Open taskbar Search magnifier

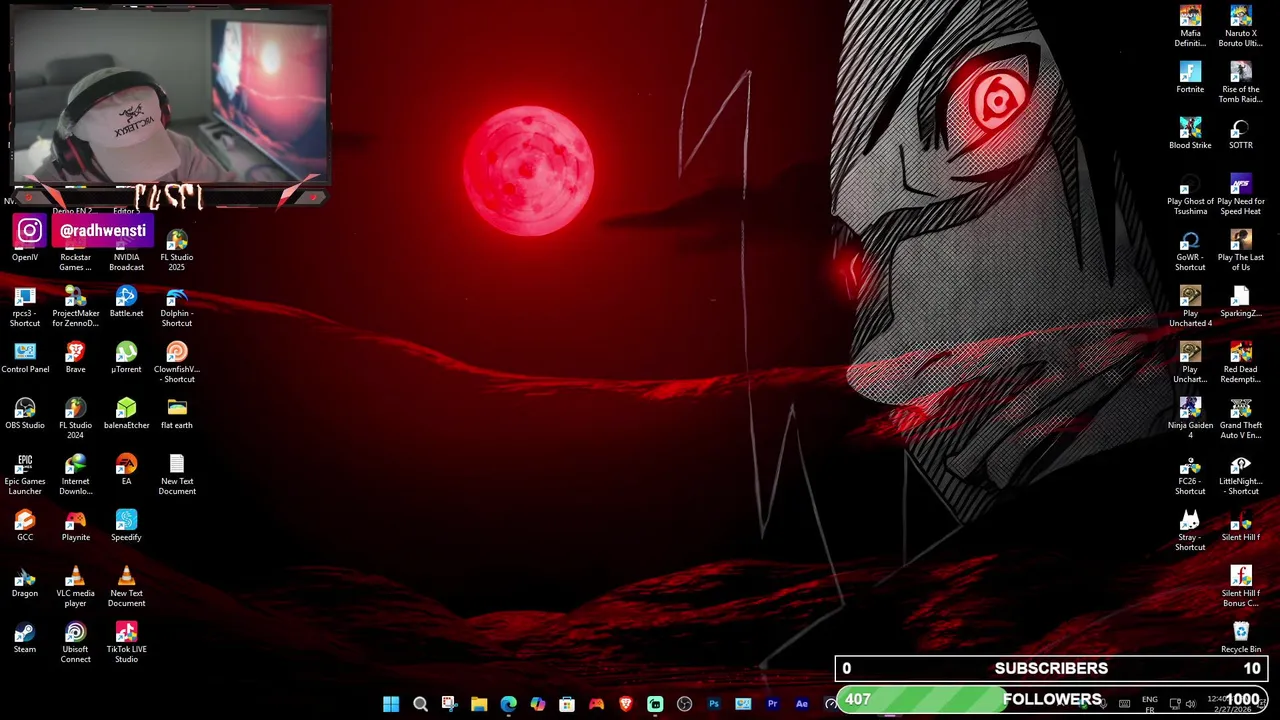420,704
